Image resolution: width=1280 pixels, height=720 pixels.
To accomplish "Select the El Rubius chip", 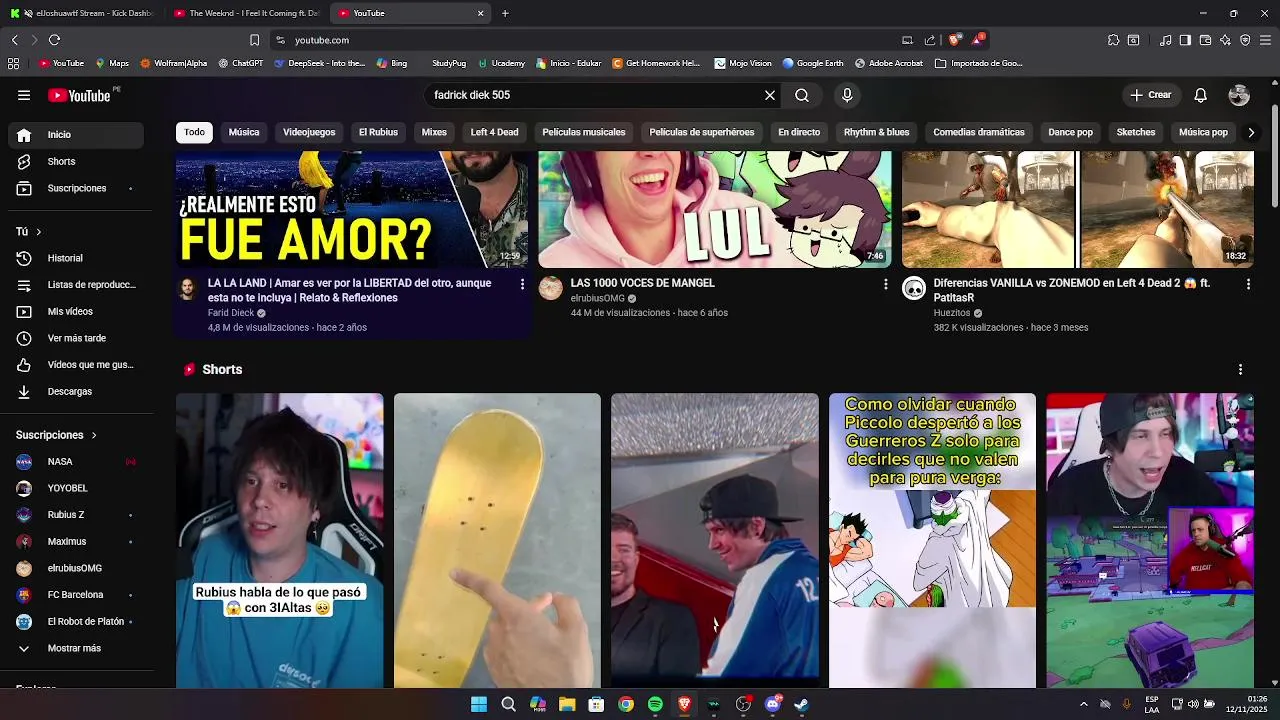I will coord(378,132).
